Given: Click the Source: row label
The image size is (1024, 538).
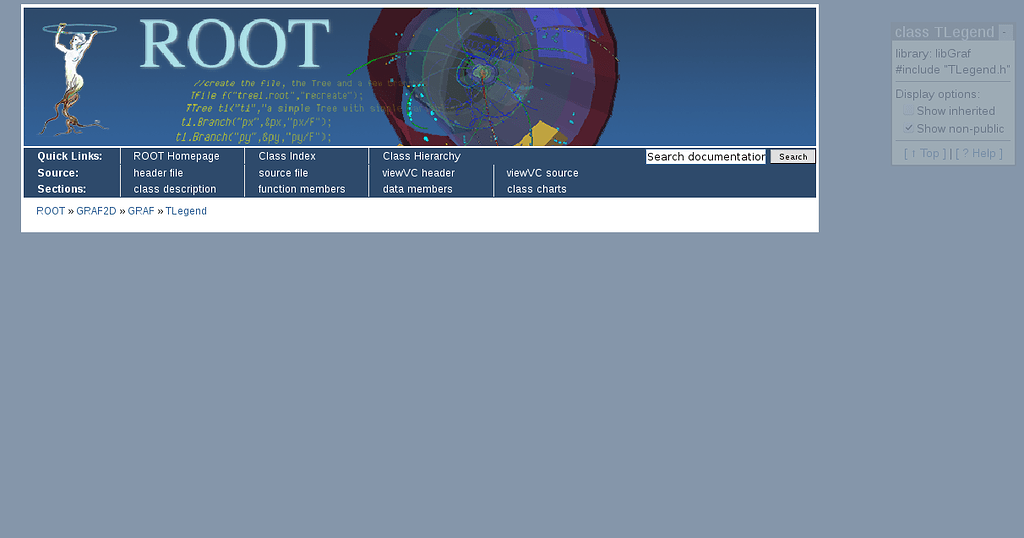Looking at the screenshot, I should 58,173.
